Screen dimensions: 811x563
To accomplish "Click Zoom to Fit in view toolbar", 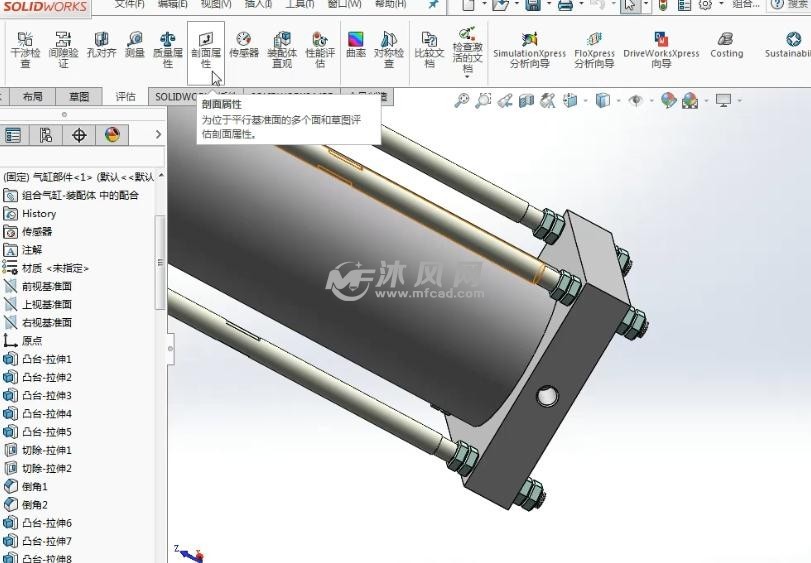I will 461,100.
